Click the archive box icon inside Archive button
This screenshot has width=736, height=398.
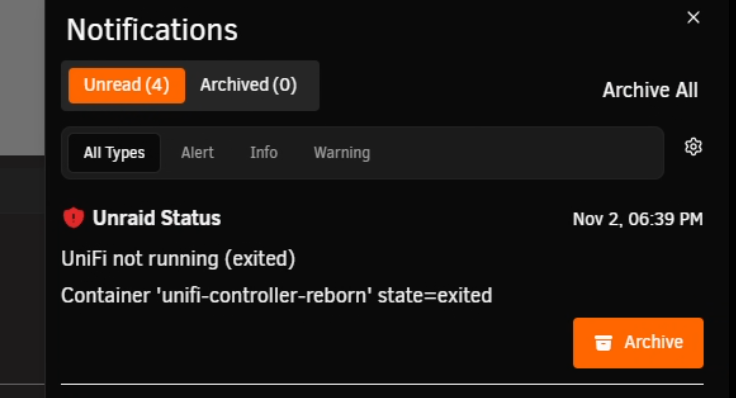(x=603, y=343)
